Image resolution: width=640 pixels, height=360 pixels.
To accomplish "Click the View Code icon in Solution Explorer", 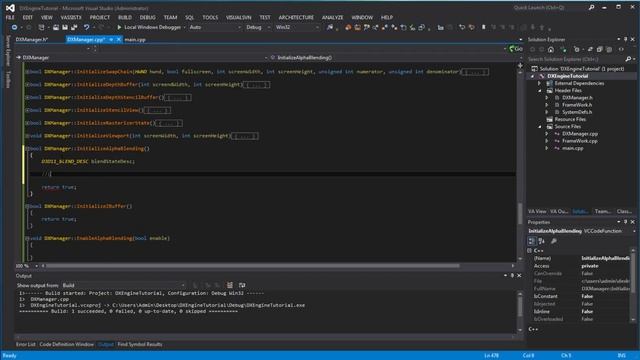I will pyautogui.click(x=621, y=49).
